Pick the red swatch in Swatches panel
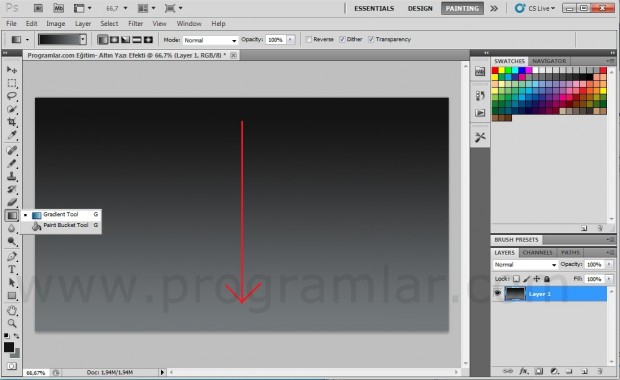The image size is (620, 380). (495, 70)
